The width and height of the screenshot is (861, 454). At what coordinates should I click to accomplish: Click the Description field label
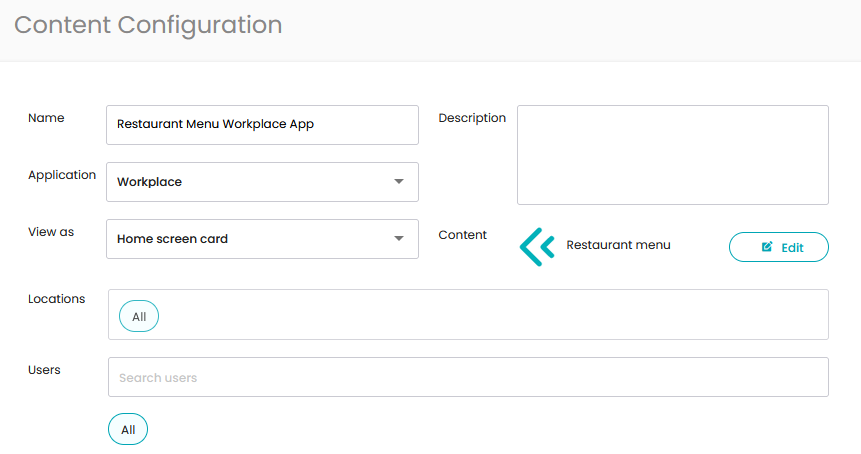(x=472, y=118)
